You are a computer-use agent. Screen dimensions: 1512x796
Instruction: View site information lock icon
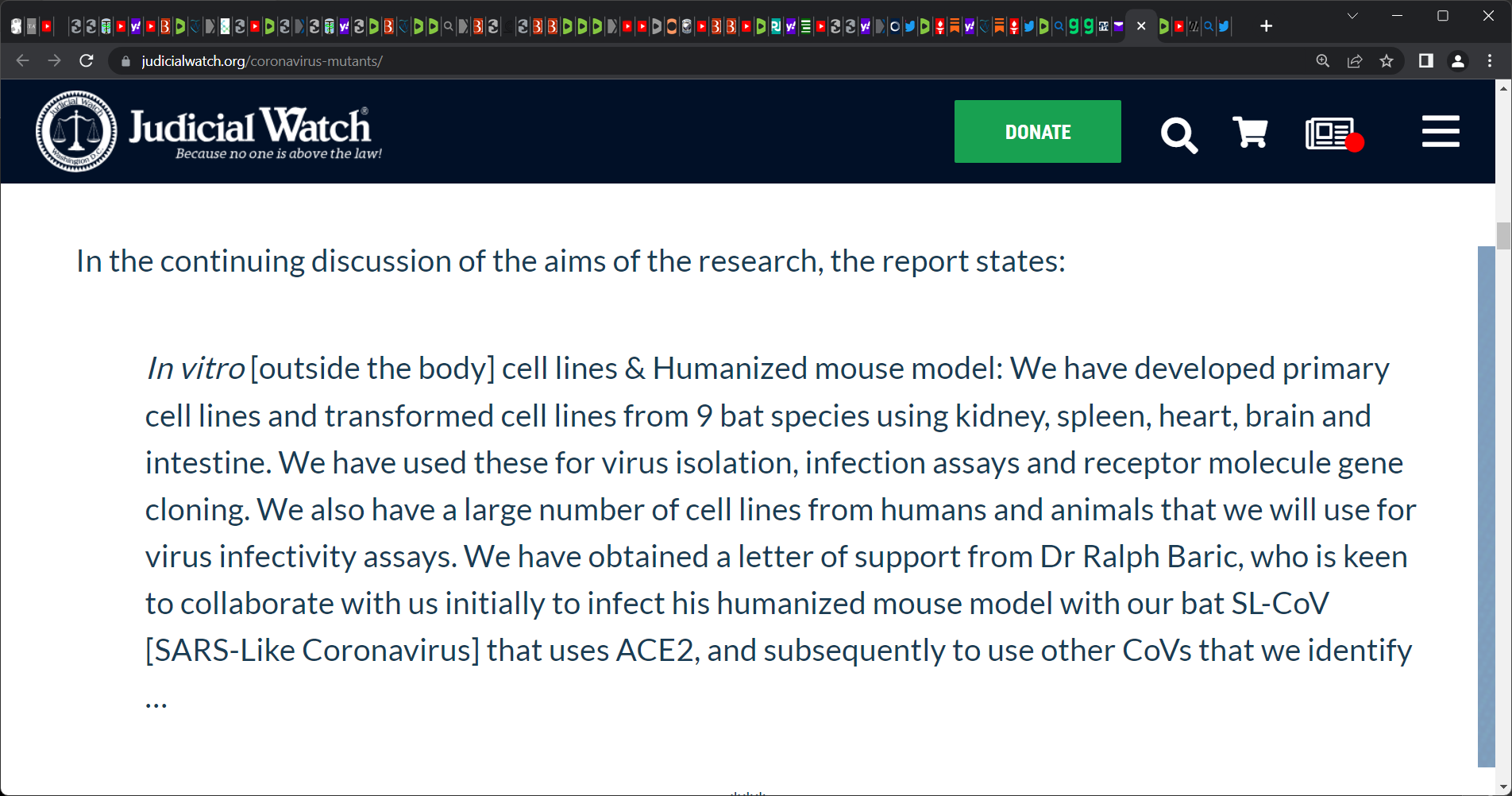pyautogui.click(x=125, y=61)
